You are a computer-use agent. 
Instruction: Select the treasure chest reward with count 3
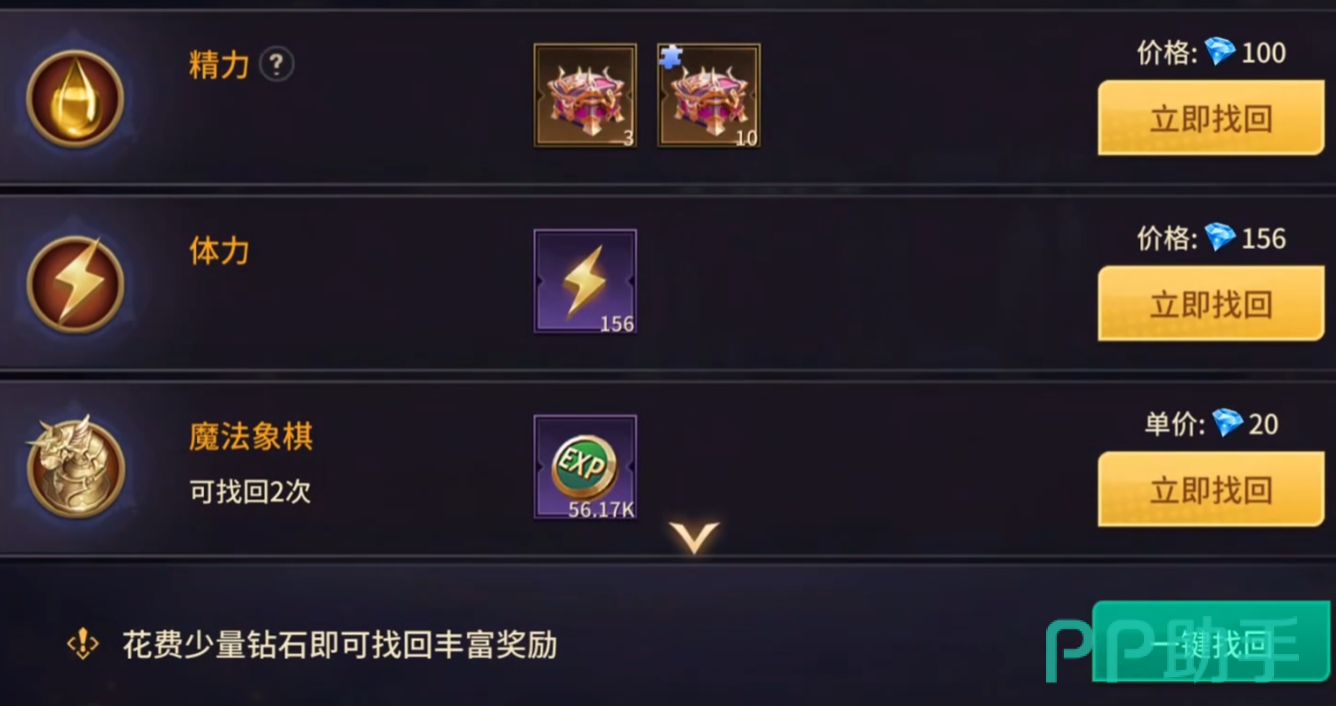[x=585, y=96]
